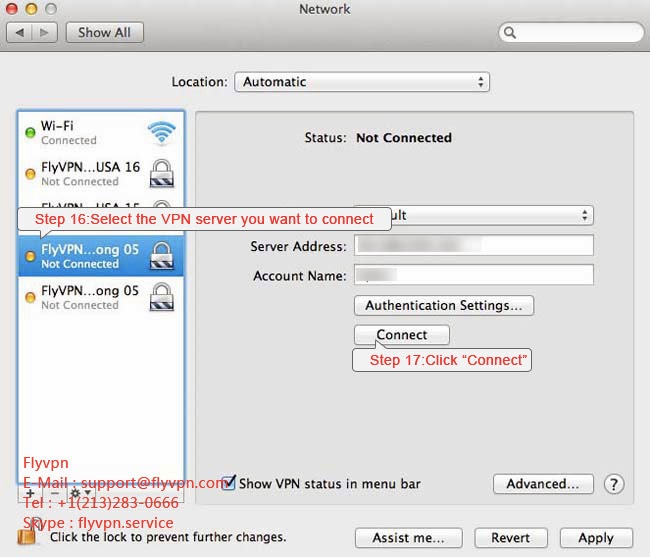Minimize the Network window with the yellow button
The height and width of the screenshot is (557, 650).
click(32, 9)
